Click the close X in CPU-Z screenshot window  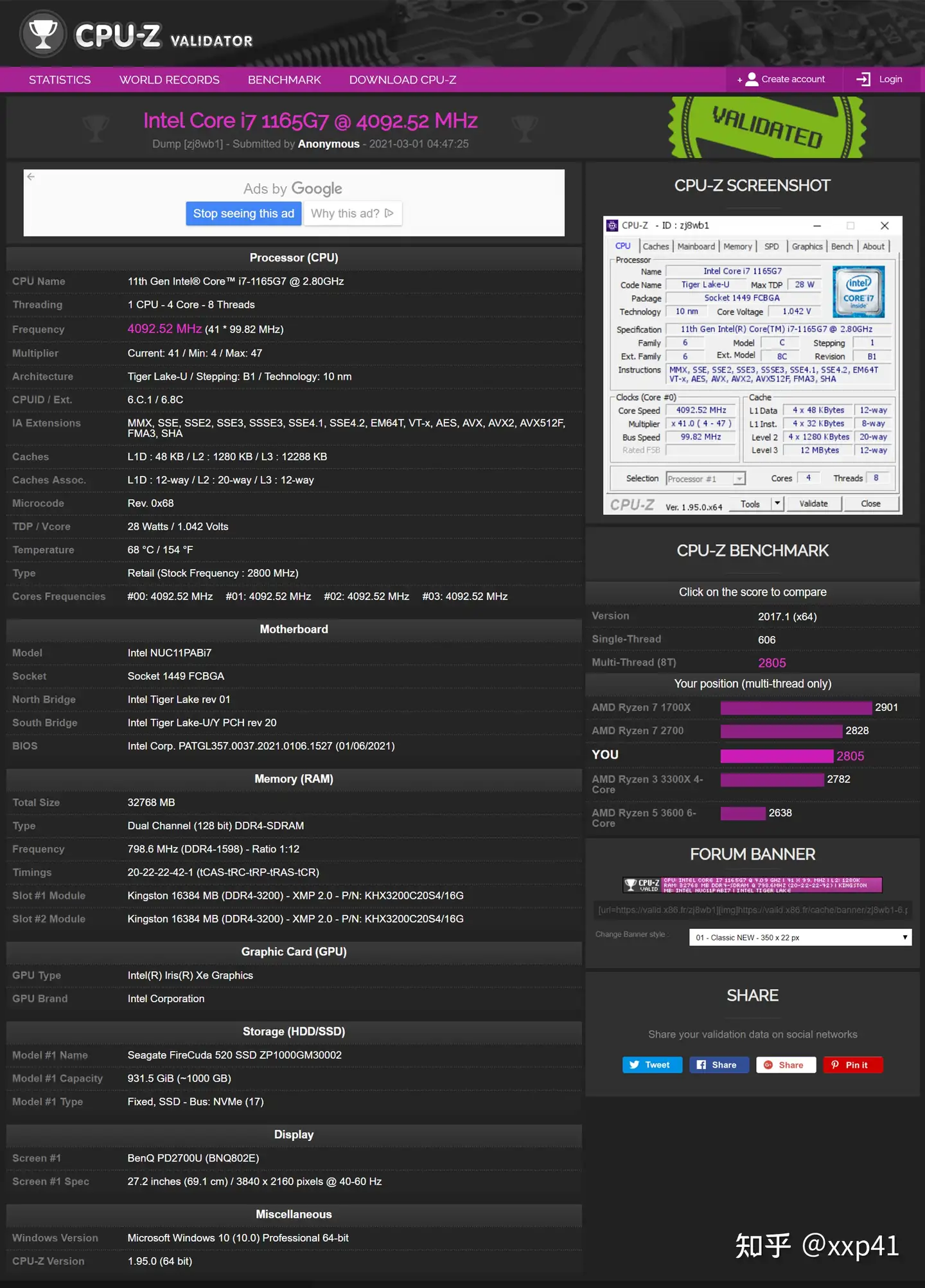tap(885, 225)
